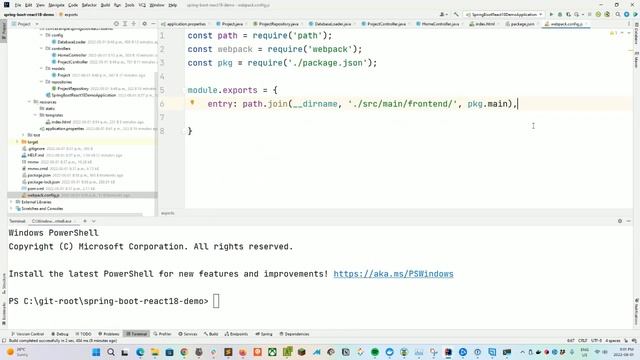Expand External Libraries node
Viewport: 640px width, 360px height.
point(11,202)
